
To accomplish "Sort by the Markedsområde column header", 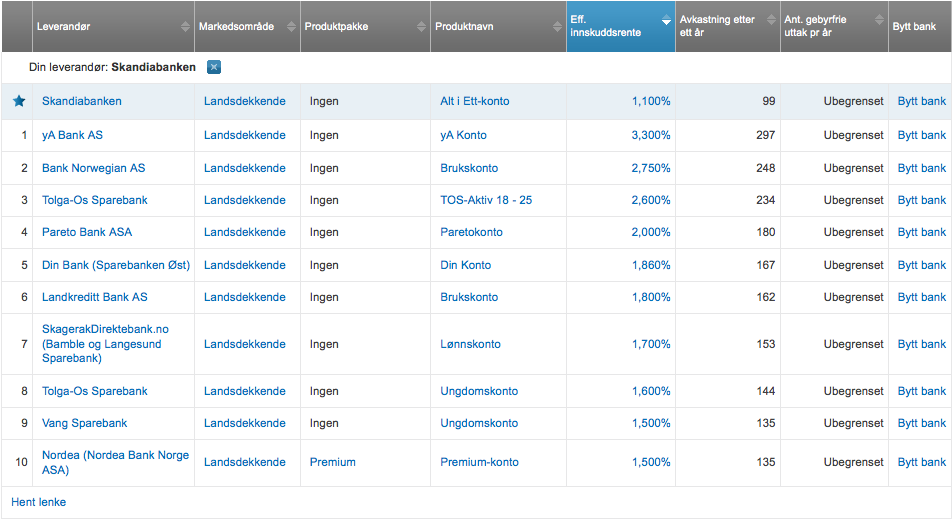I will coord(247,27).
